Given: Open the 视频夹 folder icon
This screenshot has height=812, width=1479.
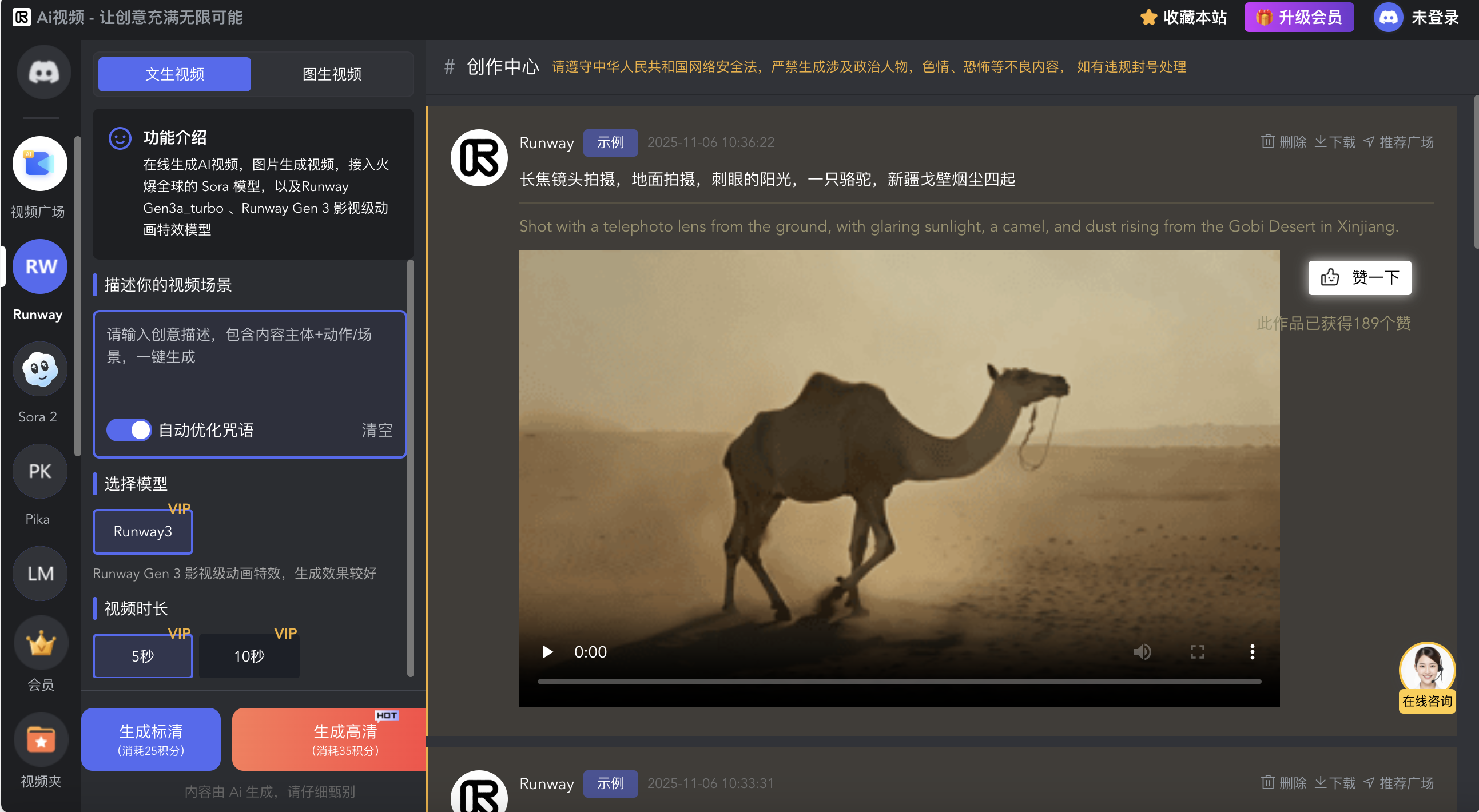Looking at the screenshot, I should point(40,739).
